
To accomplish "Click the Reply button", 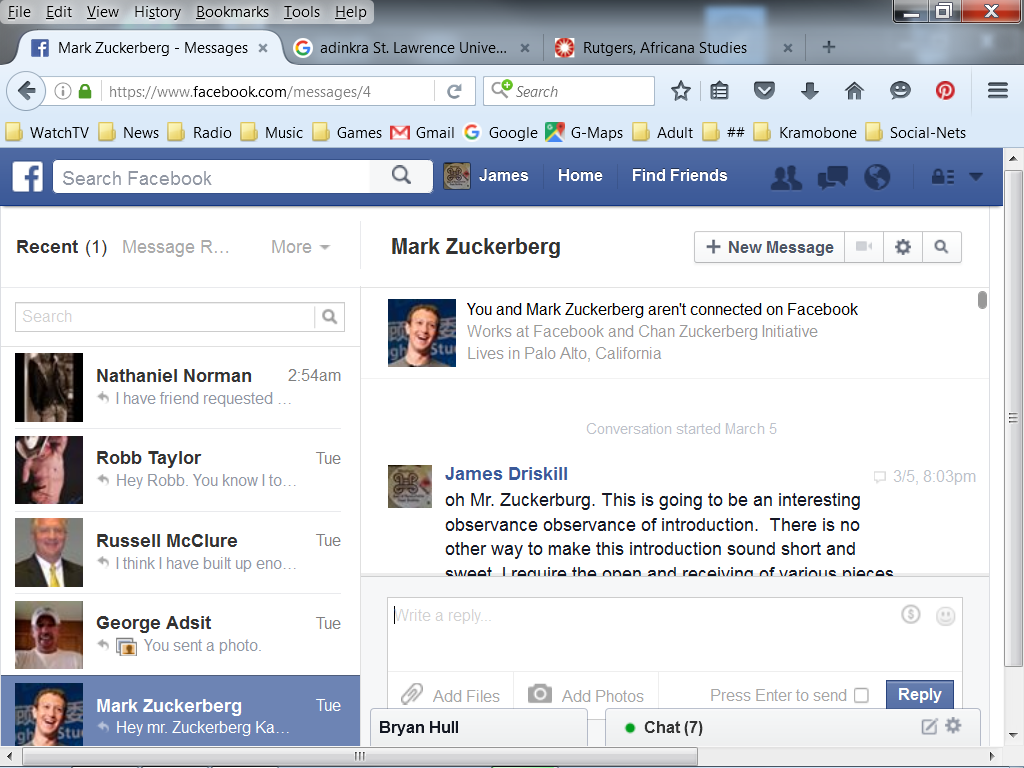I will coord(920,694).
